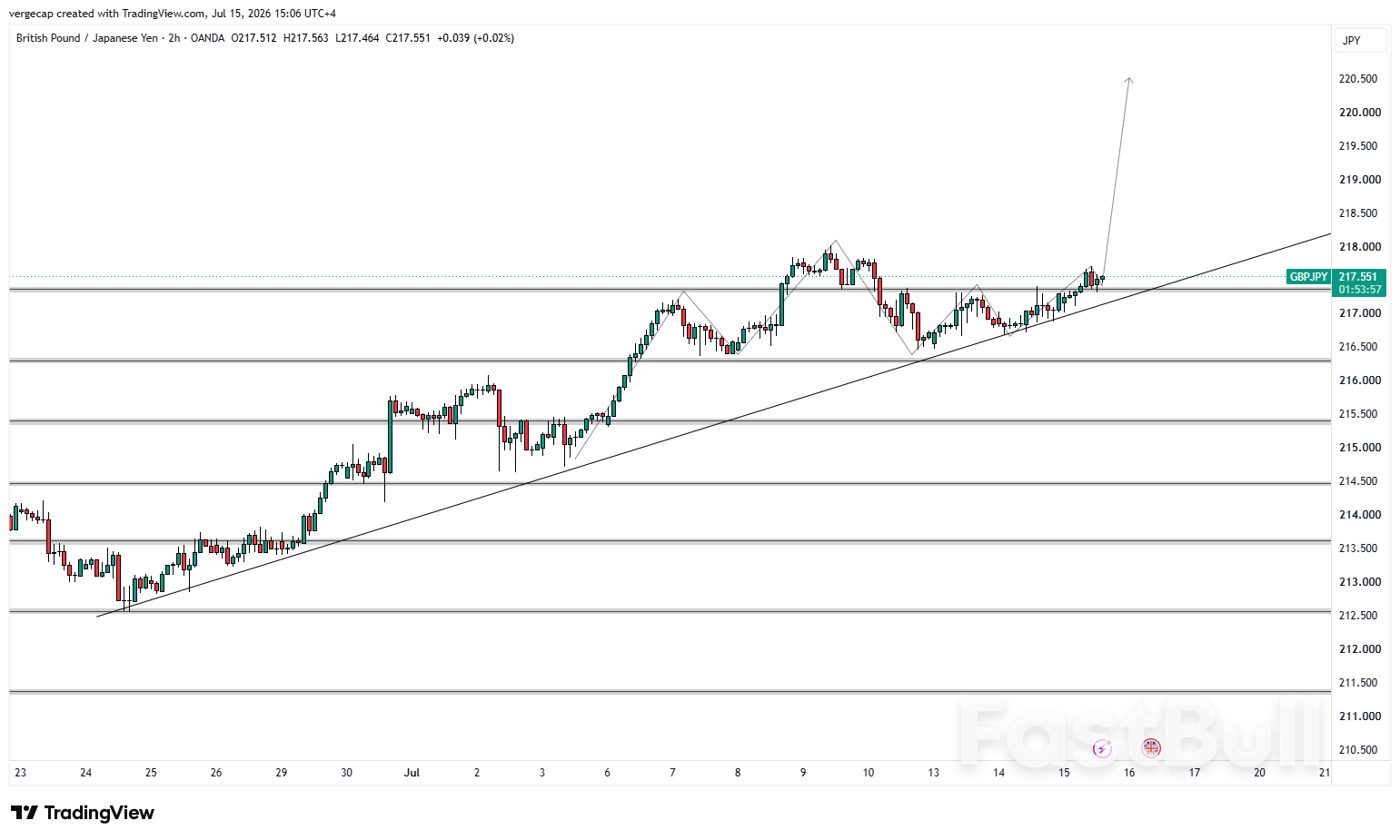The image size is (1400, 840).
Task: Click date 20 on the time axis
Action: point(1259,773)
